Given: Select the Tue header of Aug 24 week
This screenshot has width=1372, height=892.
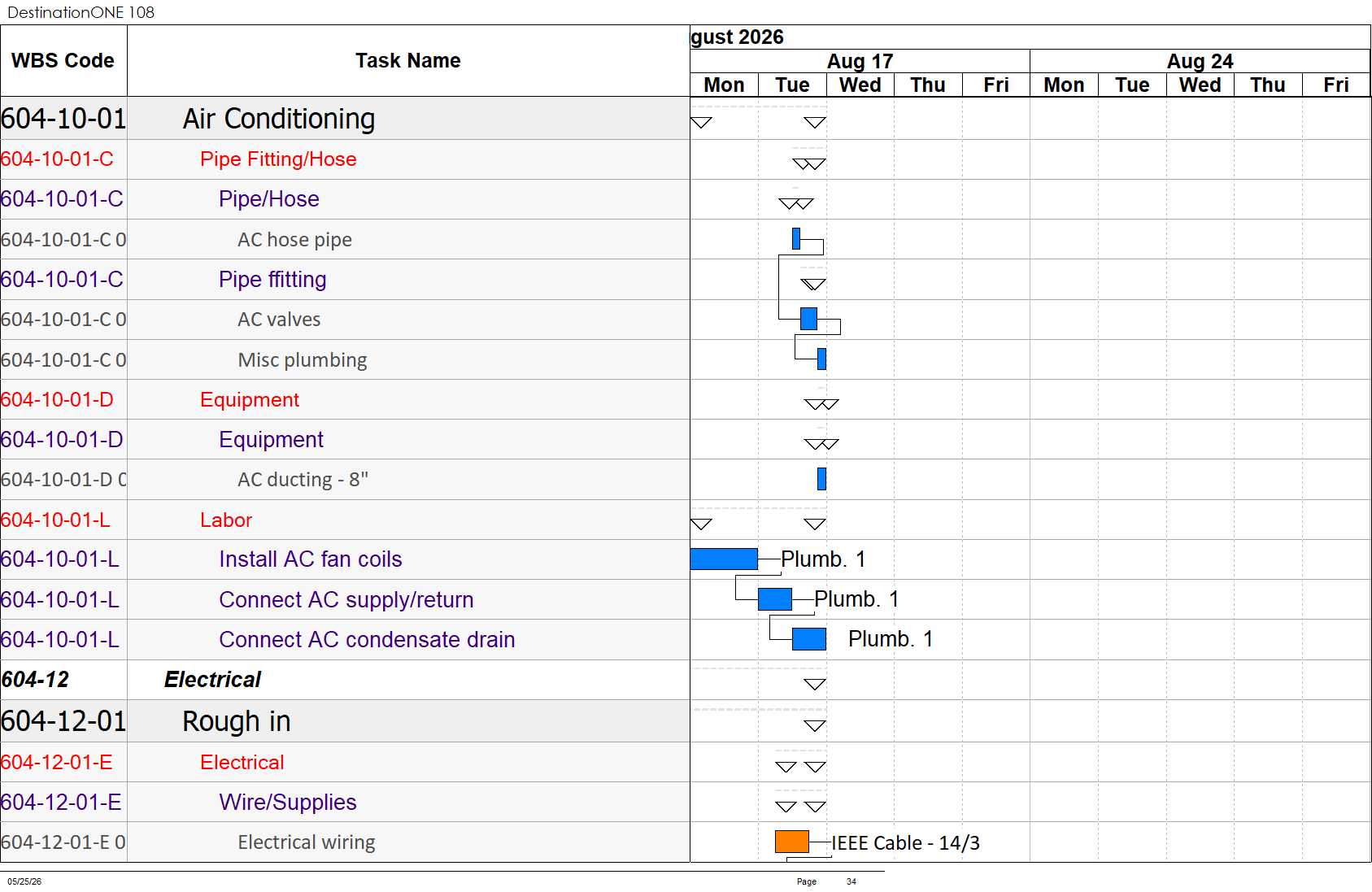Looking at the screenshot, I should [1132, 85].
